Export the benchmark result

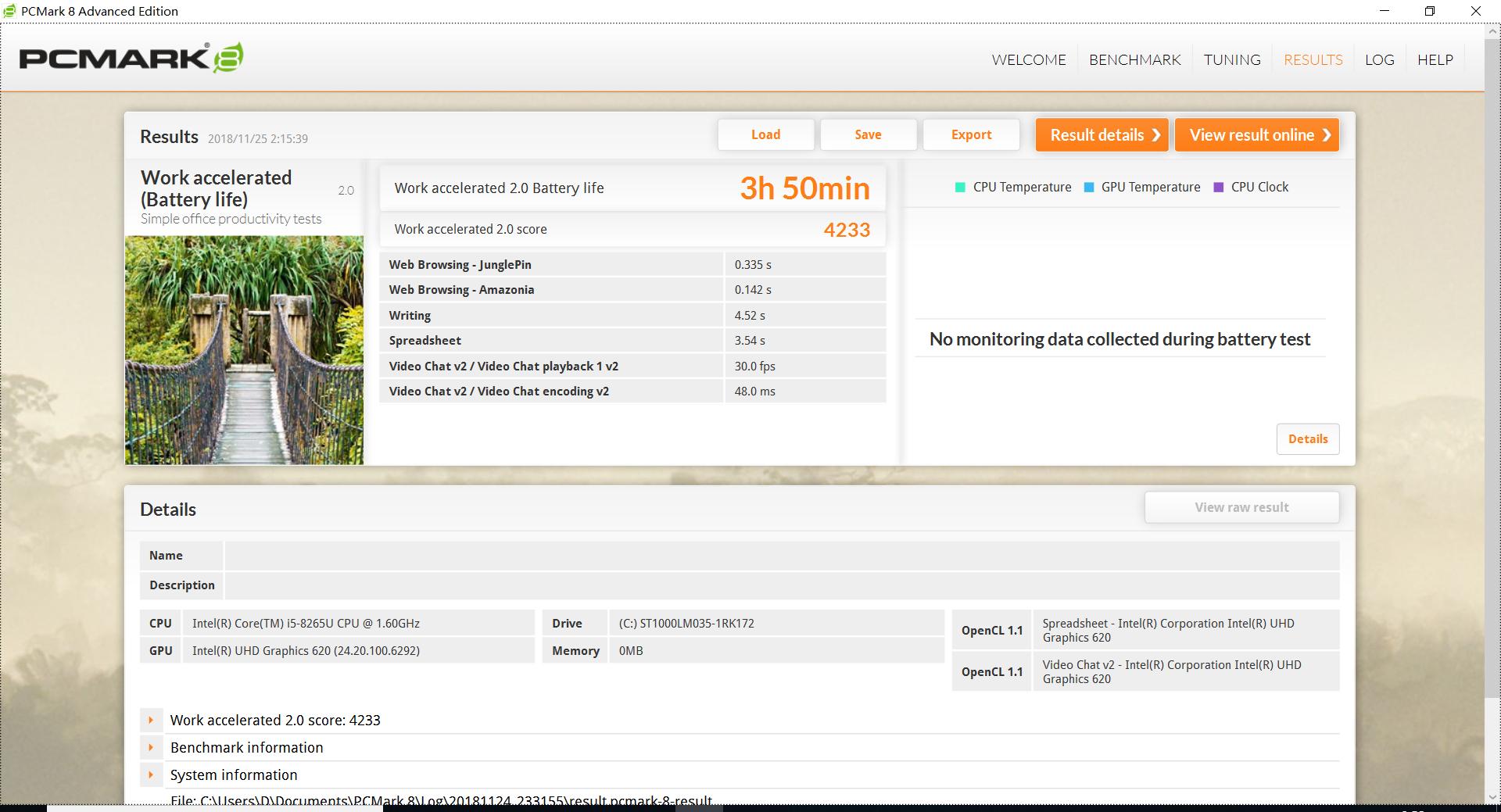click(971, 134)
